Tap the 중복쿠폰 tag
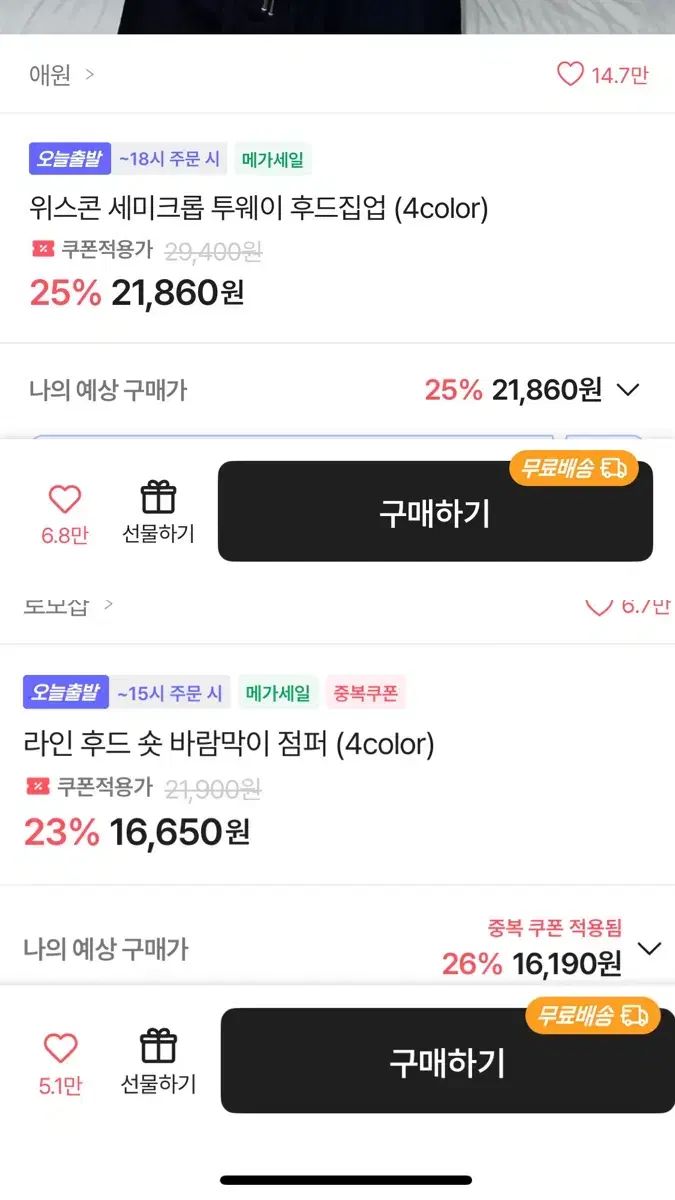 [x=365, y=692]
